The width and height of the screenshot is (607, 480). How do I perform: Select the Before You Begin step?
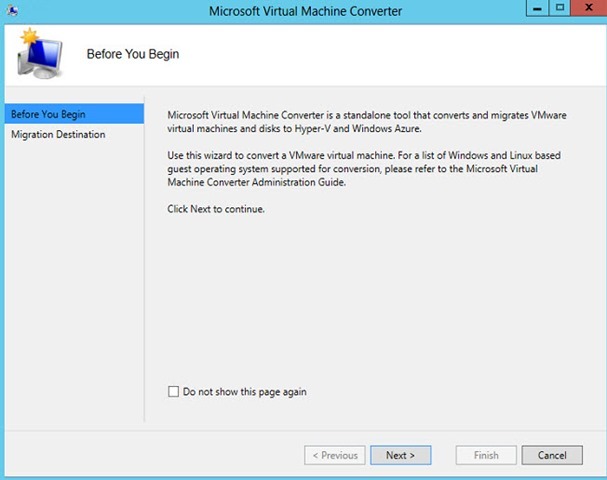pyautogui.click(x=74, y=114)
